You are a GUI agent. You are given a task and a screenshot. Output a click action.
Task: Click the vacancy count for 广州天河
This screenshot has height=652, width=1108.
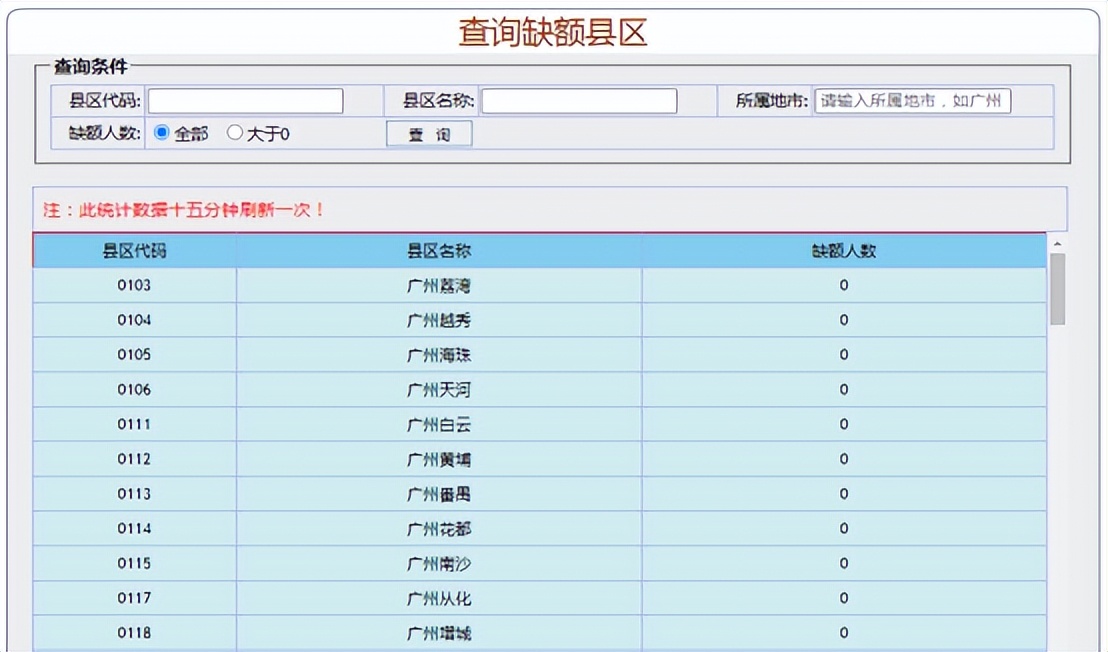point(844,389)
